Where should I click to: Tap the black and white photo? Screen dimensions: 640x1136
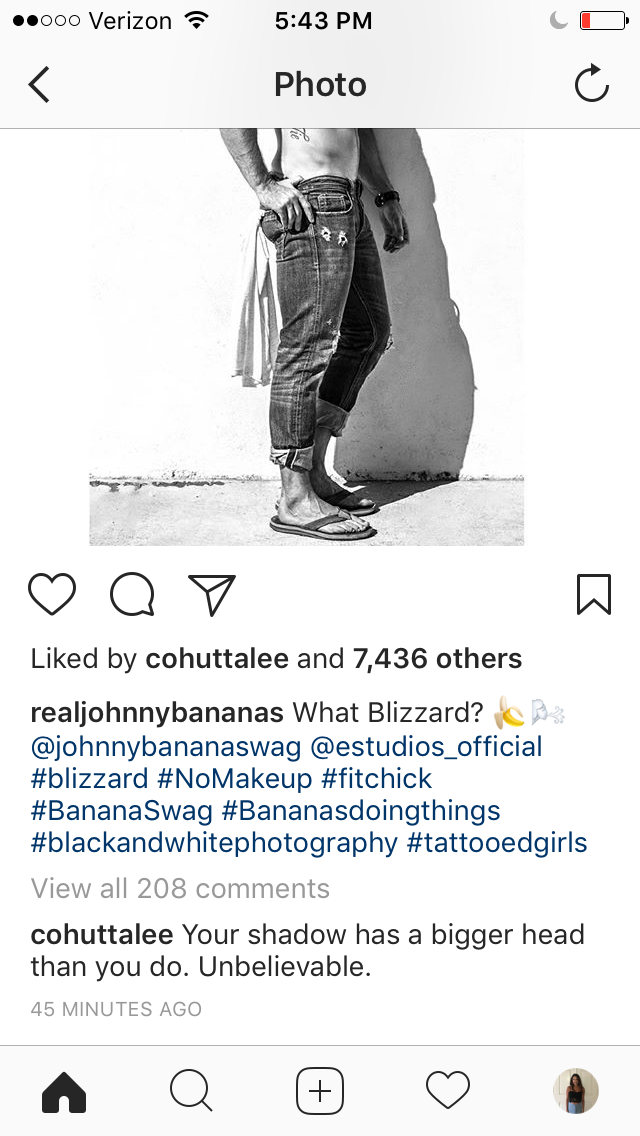[307, 337]
